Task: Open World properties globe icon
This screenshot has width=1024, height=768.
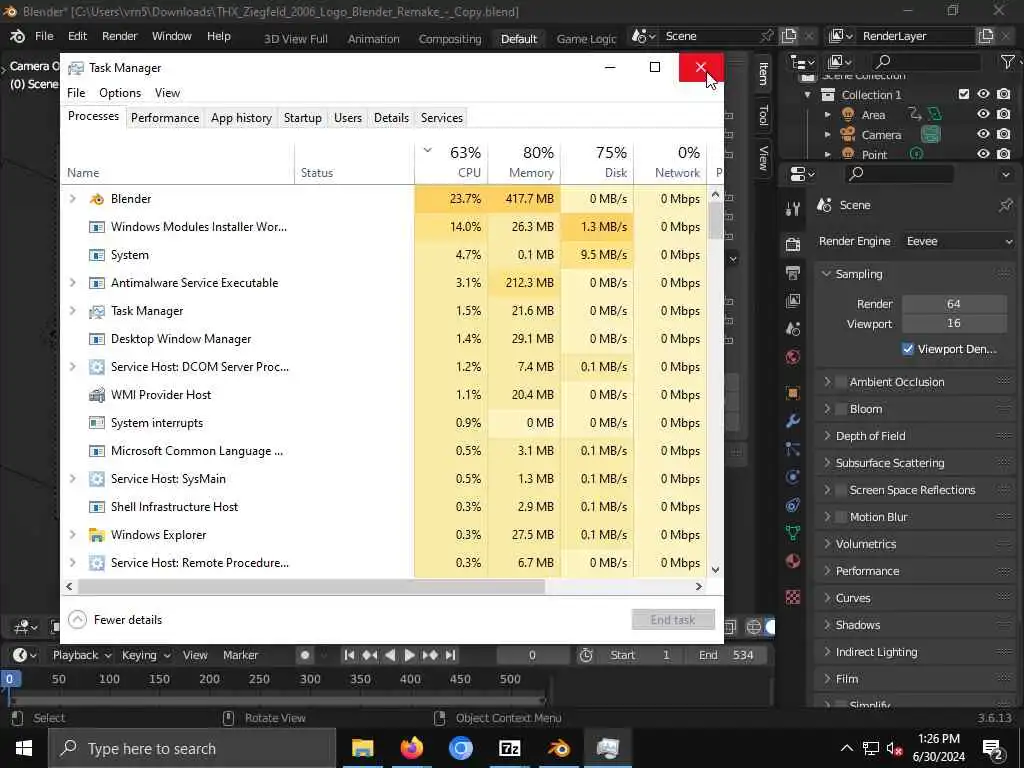Action: 793,357
